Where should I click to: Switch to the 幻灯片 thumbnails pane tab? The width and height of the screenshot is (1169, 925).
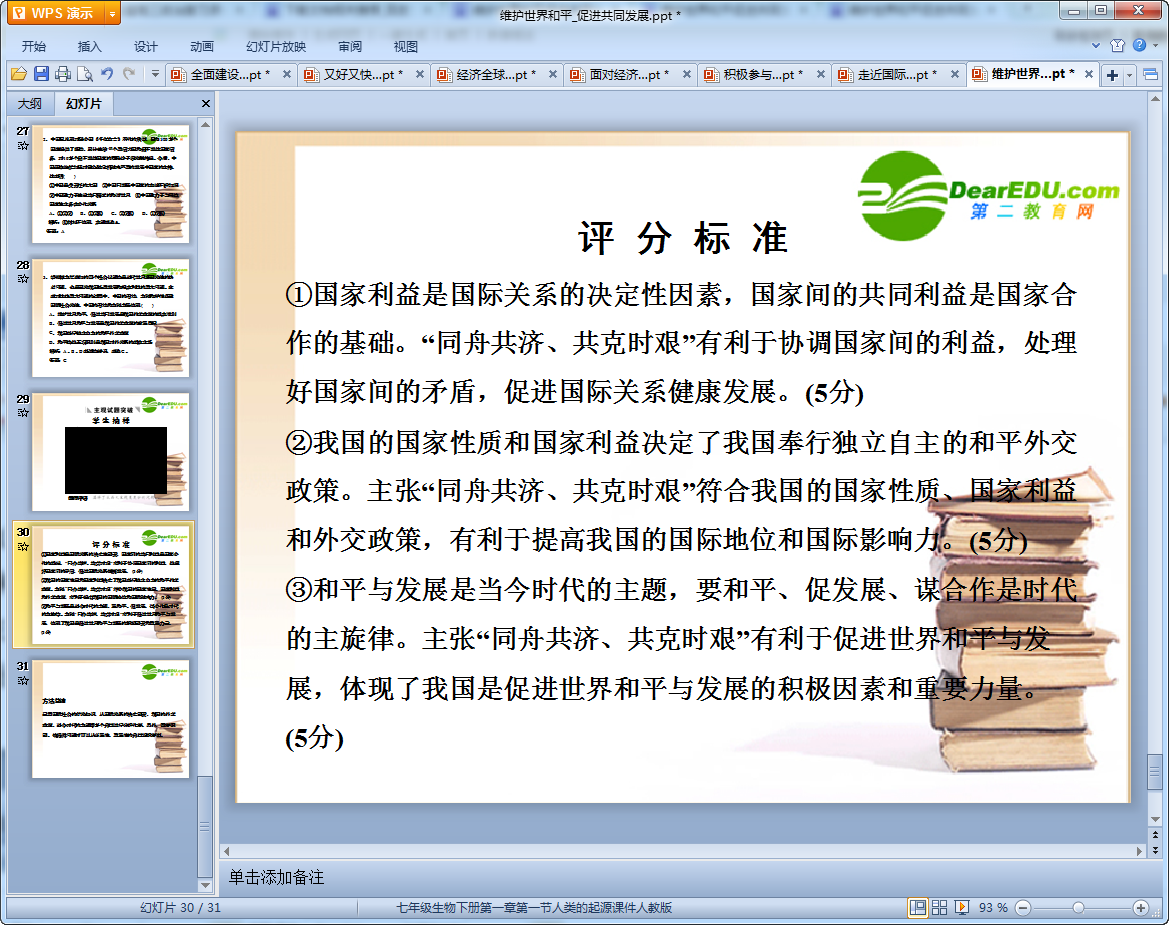(84, 104)
